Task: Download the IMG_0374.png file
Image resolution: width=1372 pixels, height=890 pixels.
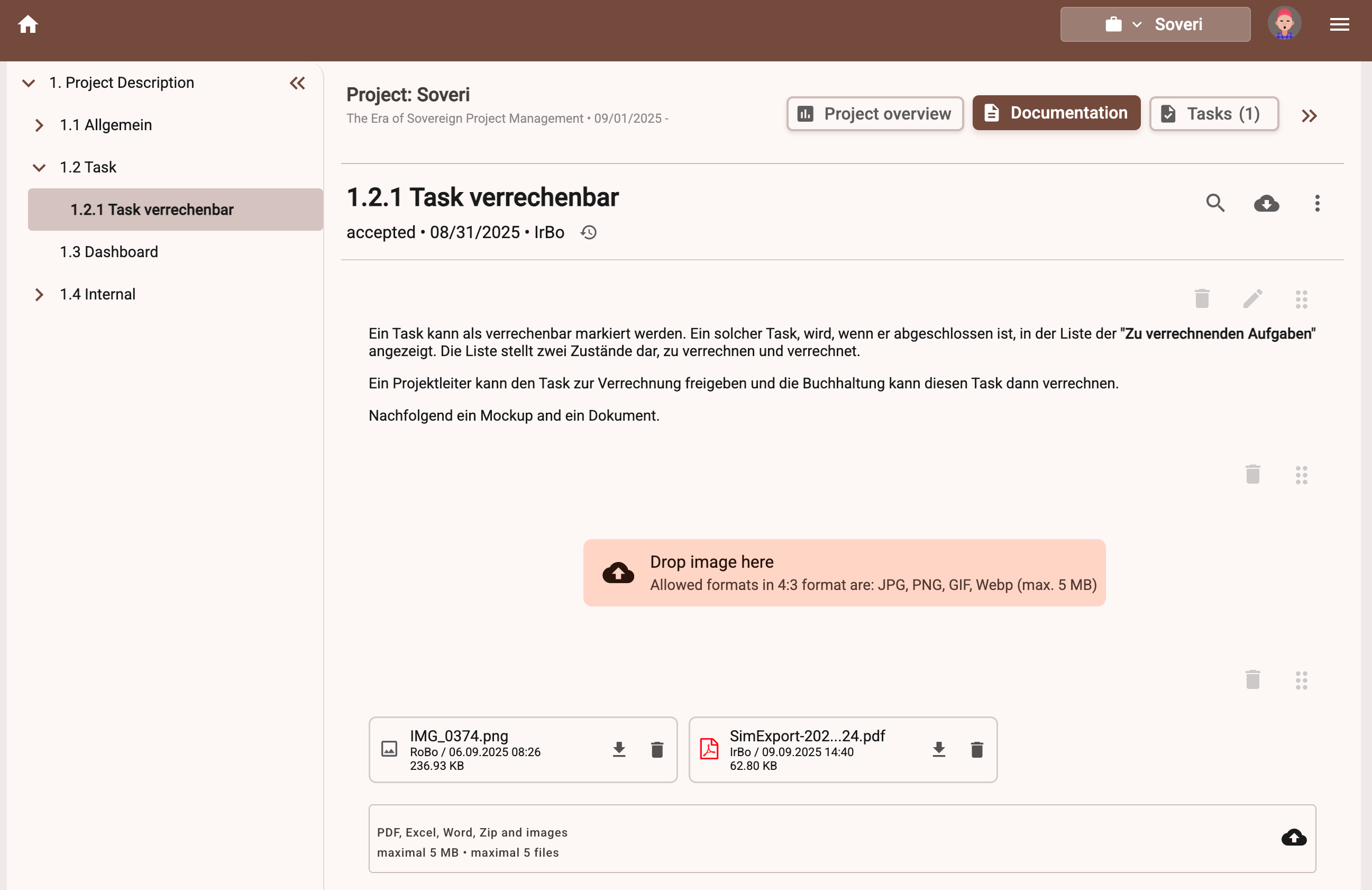Action: [x=618, y=749]
